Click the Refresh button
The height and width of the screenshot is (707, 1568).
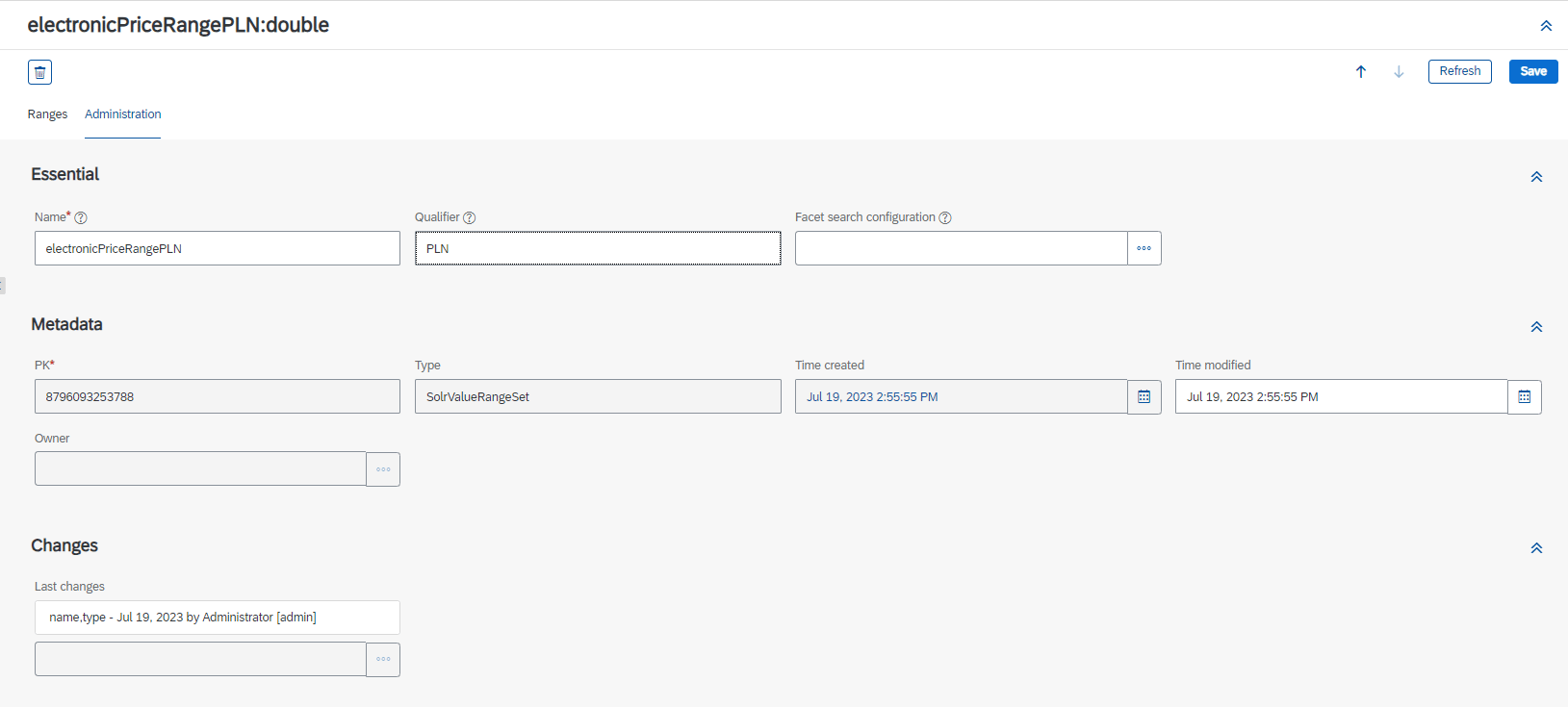[x=1460, y=71]
